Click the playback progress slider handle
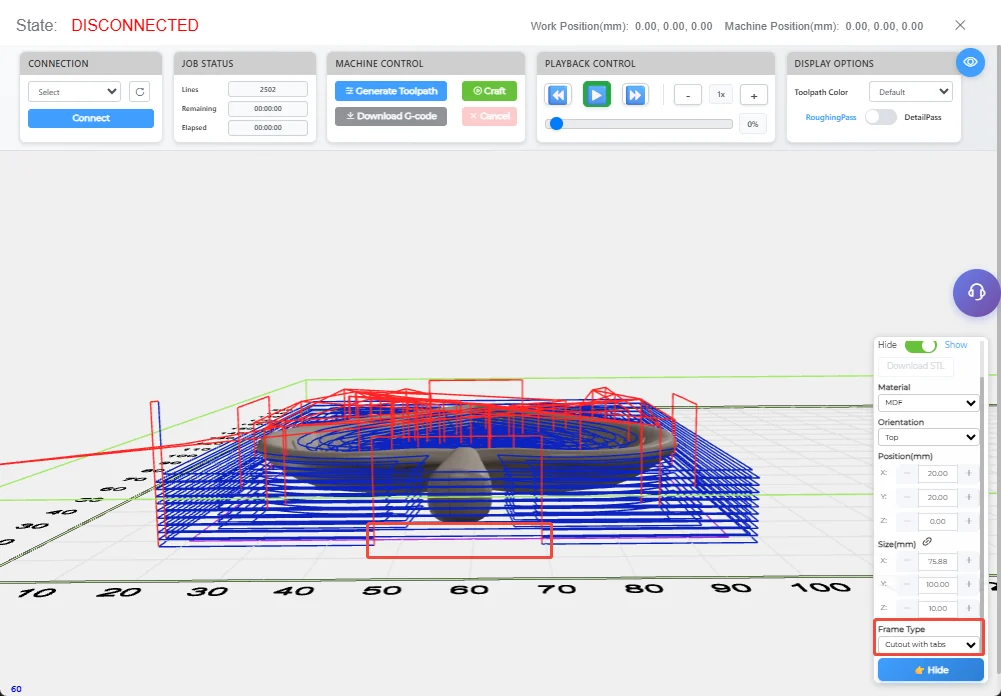Viewport: 1001px width, 696px height. point(557,124)
